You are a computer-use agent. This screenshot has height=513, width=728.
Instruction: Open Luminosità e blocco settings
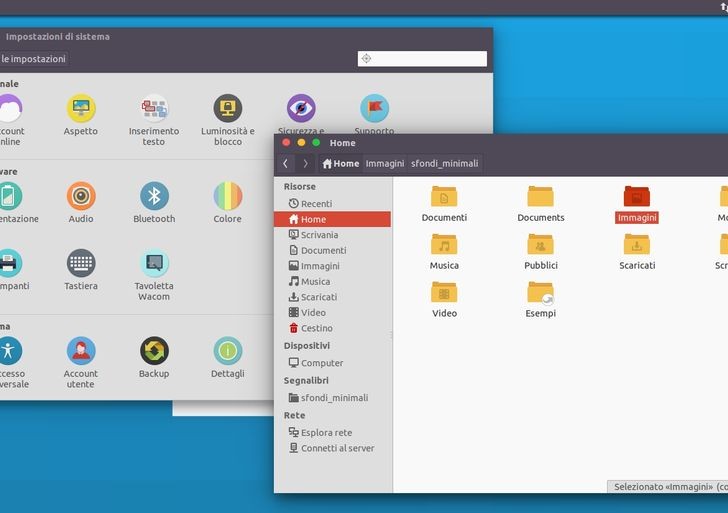tap(228, 108)
